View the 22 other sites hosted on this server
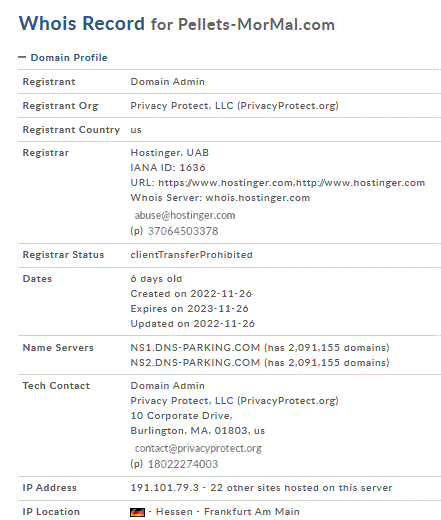This screenshot has width=441, height=520. (301, 488)
